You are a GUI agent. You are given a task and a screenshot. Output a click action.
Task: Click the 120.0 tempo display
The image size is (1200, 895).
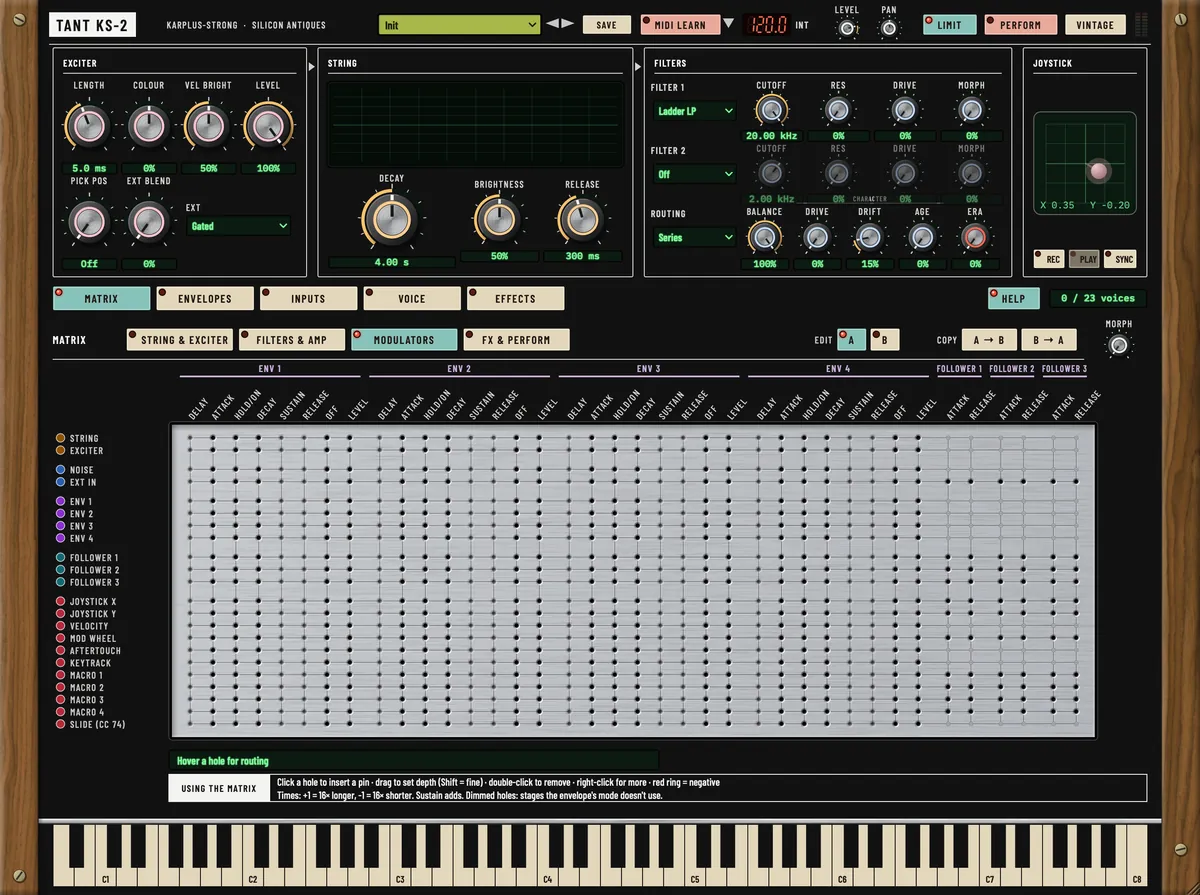click(768, 24)
